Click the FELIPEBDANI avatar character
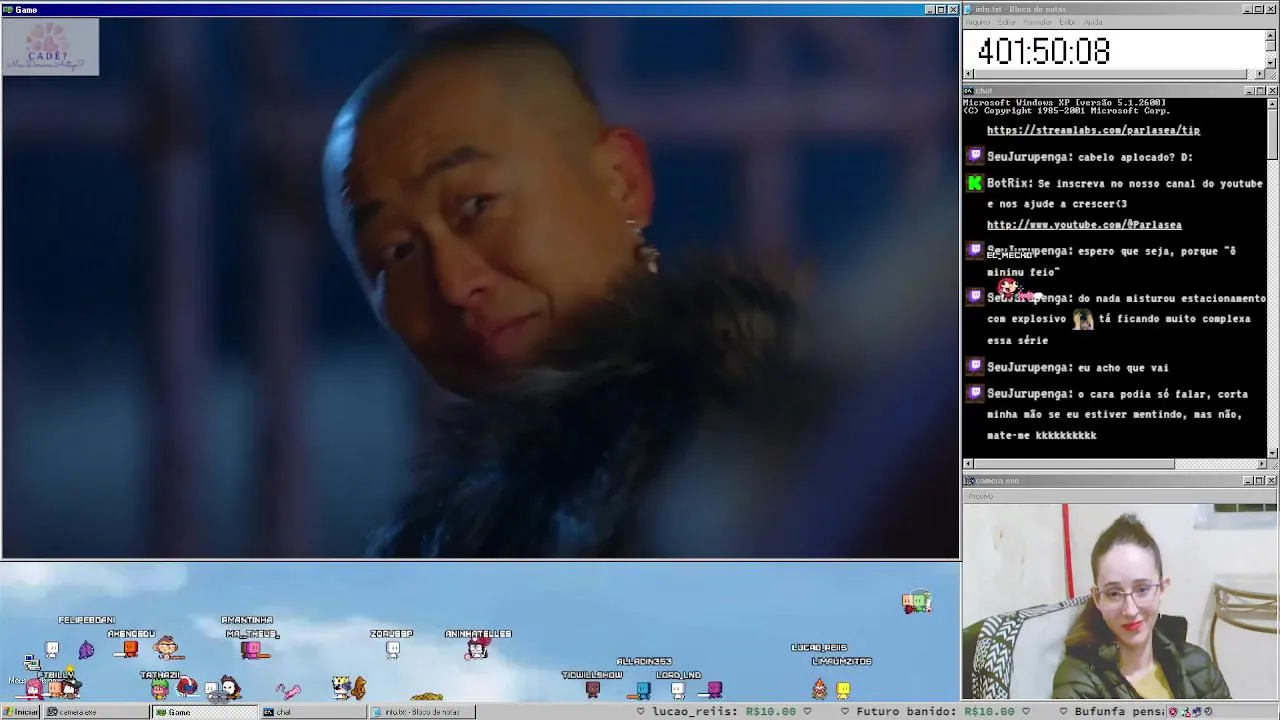This screenshot has width=1280, height=720. pos(86,650)
